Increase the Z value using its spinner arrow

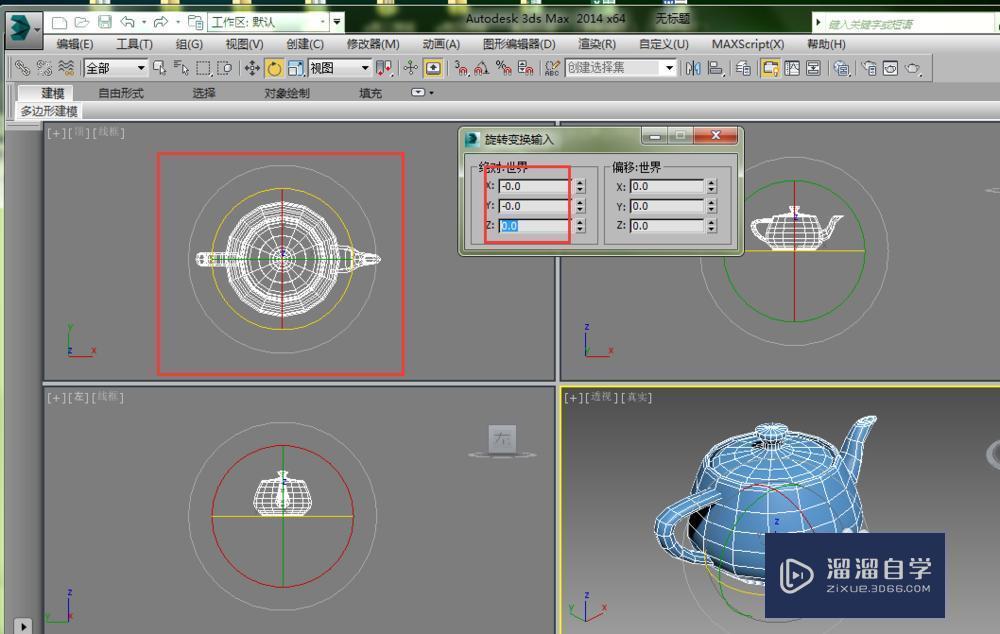[x=580, y=222]
